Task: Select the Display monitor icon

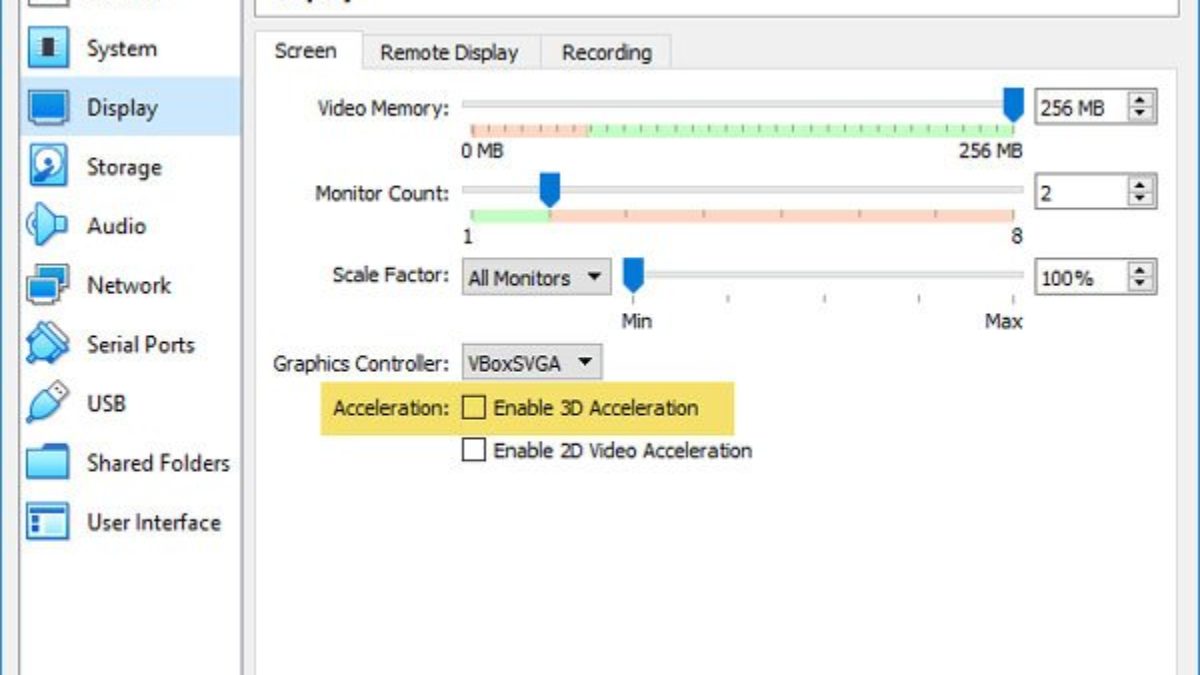Action: click(49, 107)
